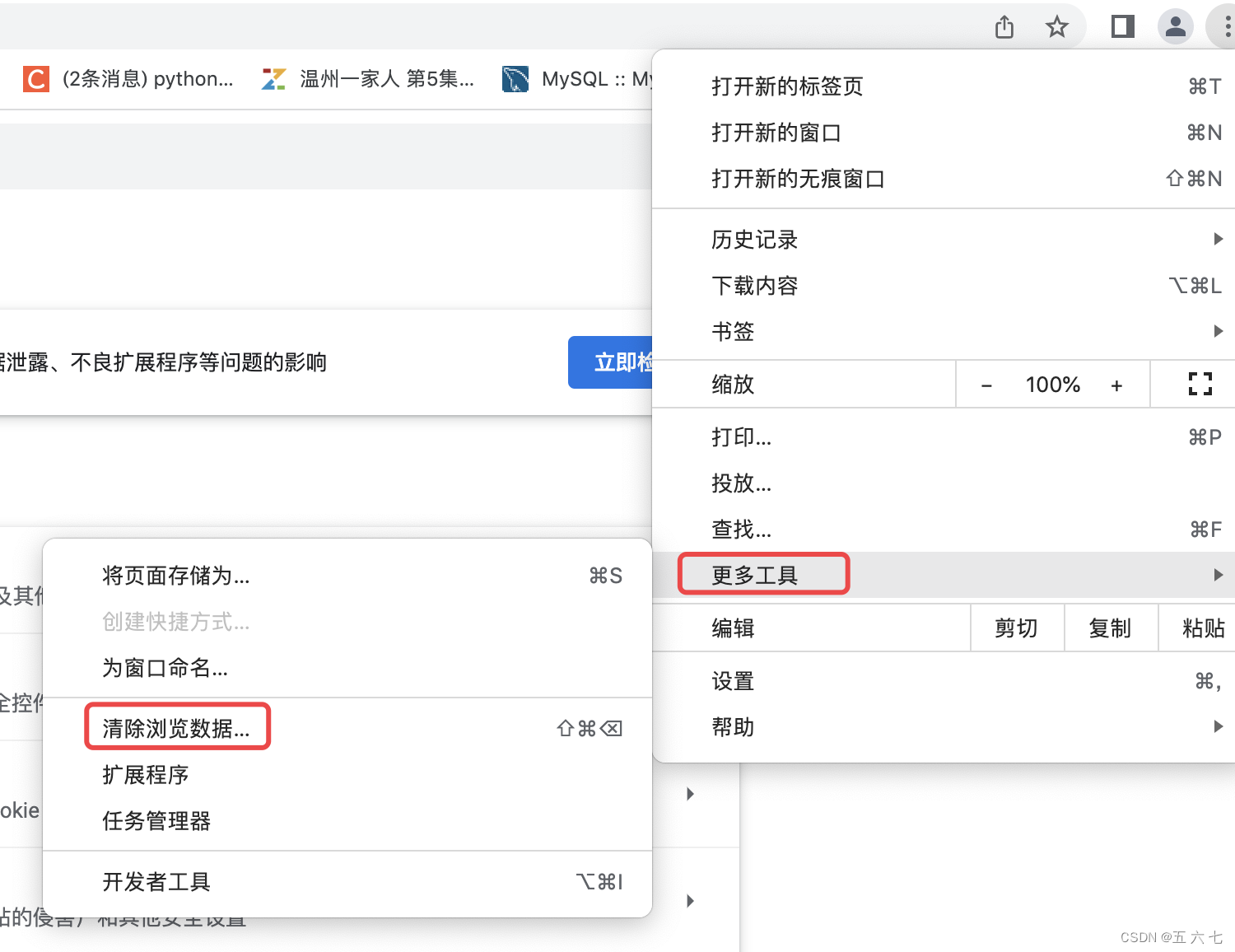Expand 历史记录 submenu

coord(944,240)
